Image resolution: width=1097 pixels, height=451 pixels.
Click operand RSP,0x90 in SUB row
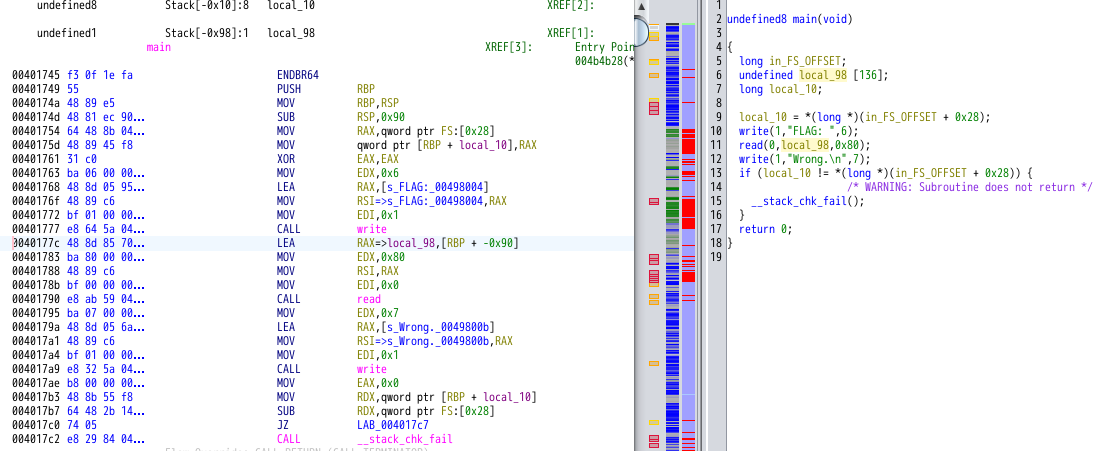(x=381, y=117)
